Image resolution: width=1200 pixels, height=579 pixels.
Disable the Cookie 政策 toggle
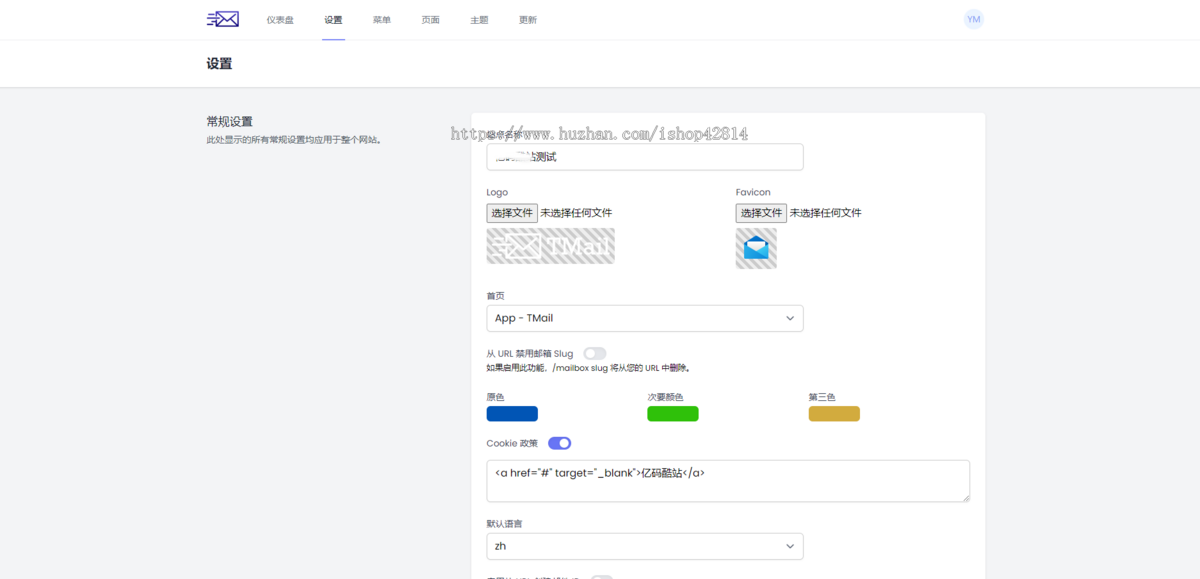[x=559, y=443]
